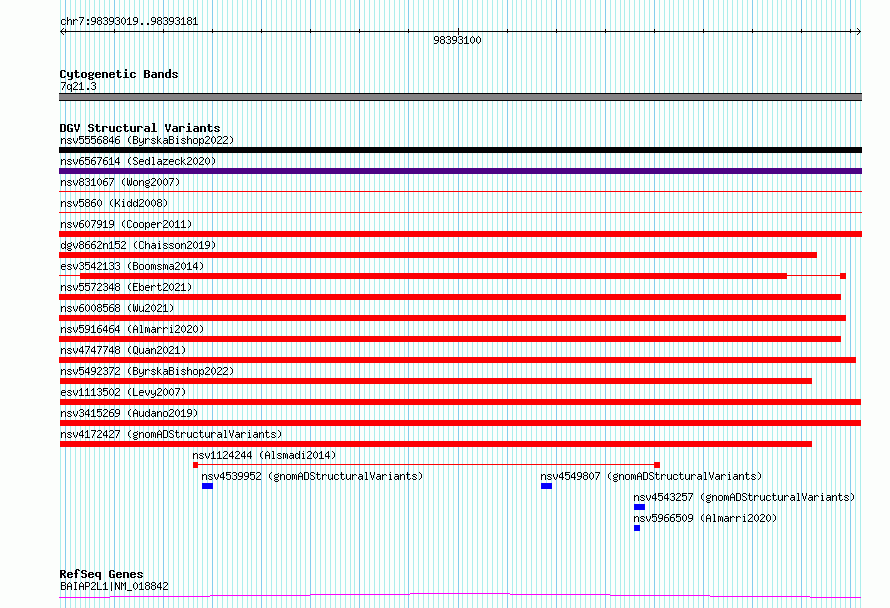Click the red bar under nsv4747748

tap(457, 360)
